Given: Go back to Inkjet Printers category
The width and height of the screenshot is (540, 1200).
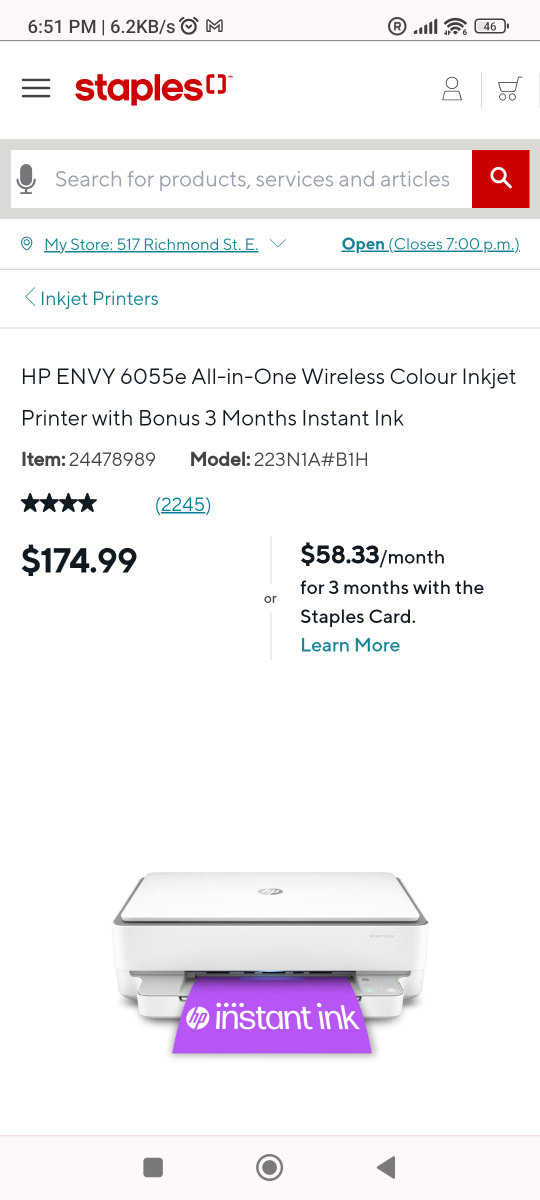Looking at the screenshot, I should [x=91, y=298].
